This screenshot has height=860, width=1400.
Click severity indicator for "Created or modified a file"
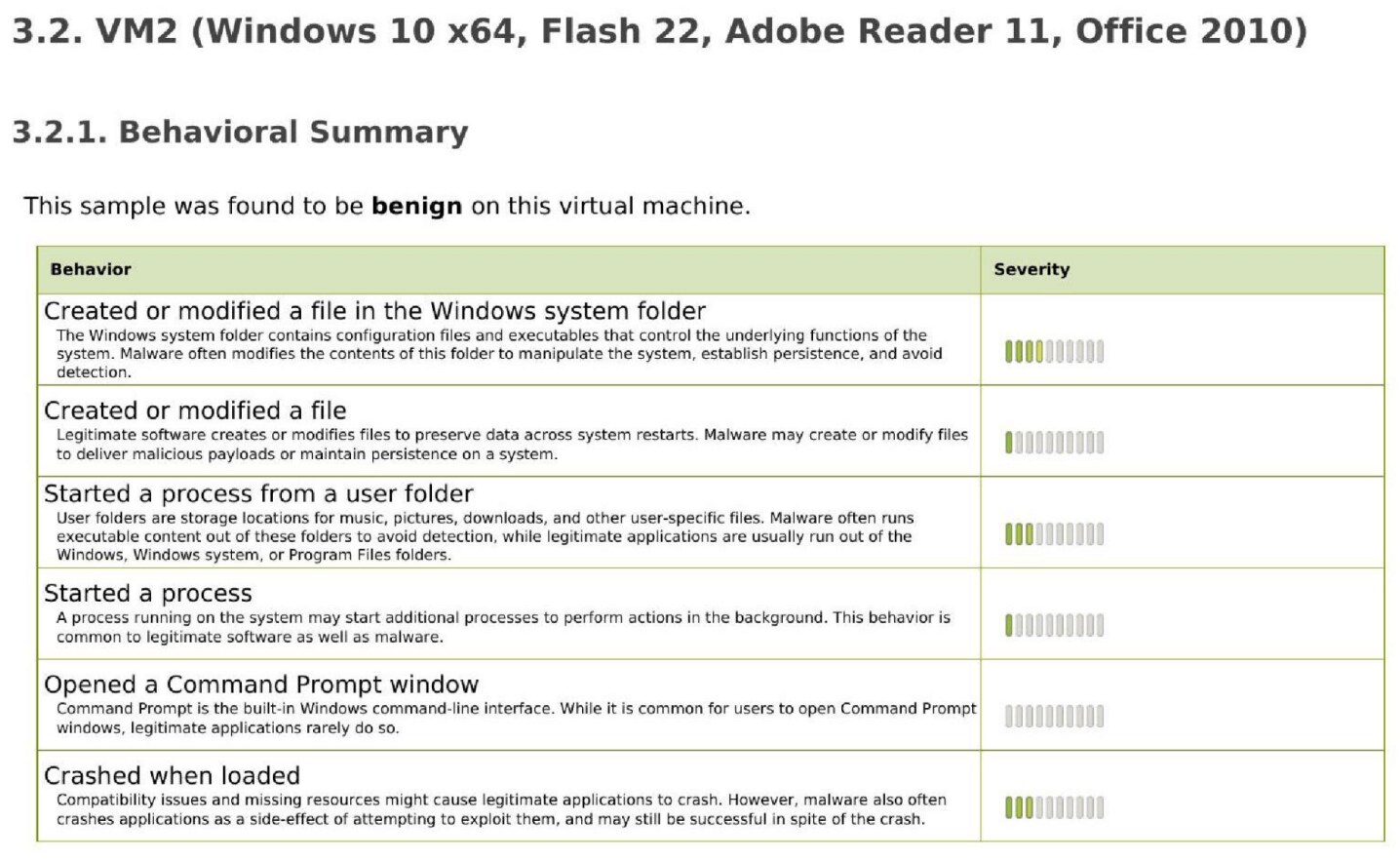[x=1054, y=443]
